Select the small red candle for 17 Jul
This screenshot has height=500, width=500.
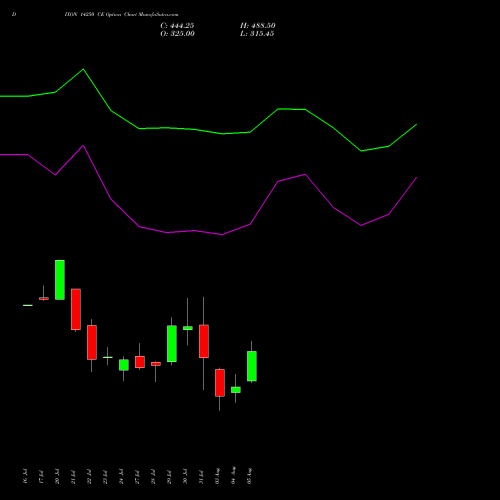44,299
